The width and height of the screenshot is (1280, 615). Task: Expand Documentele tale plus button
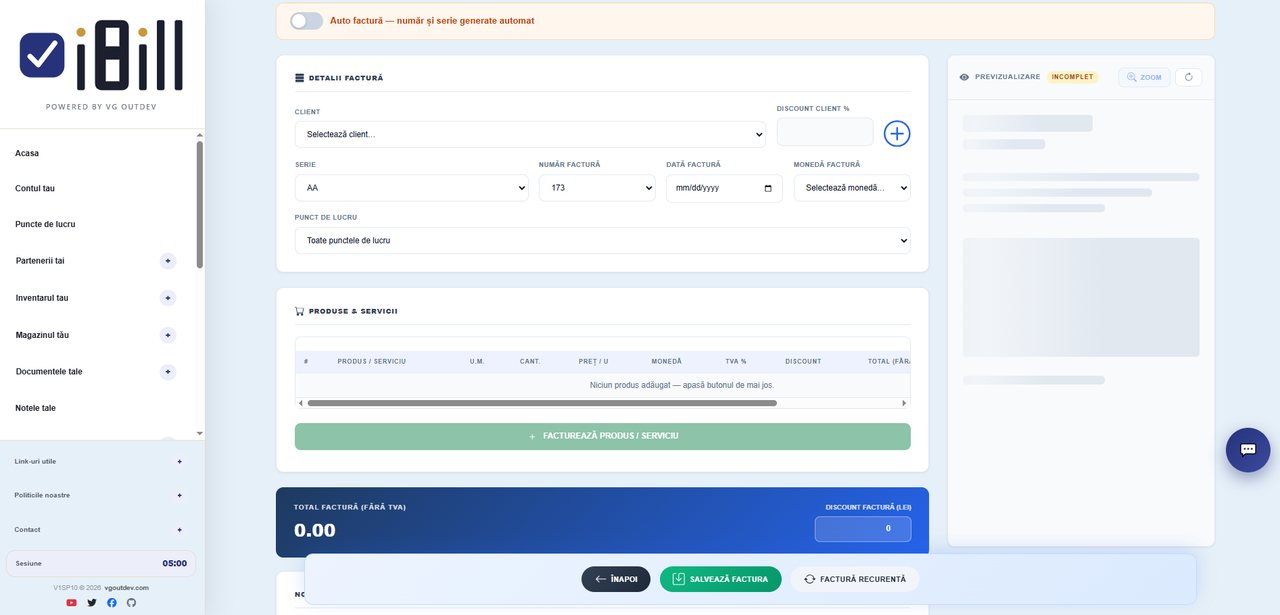[x=168, y=372]
